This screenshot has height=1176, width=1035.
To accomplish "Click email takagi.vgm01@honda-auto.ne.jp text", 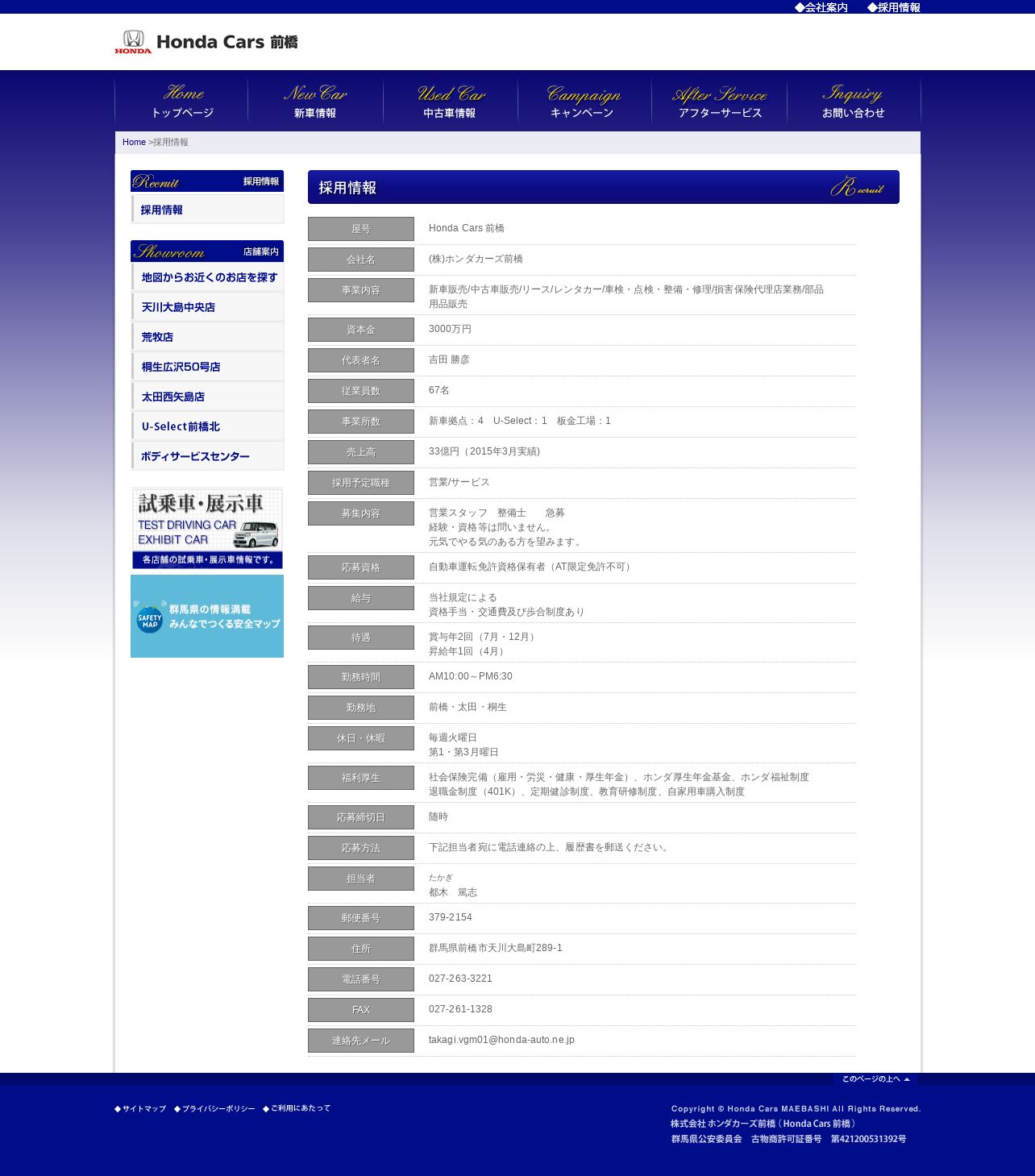I will click(501, 1040).
